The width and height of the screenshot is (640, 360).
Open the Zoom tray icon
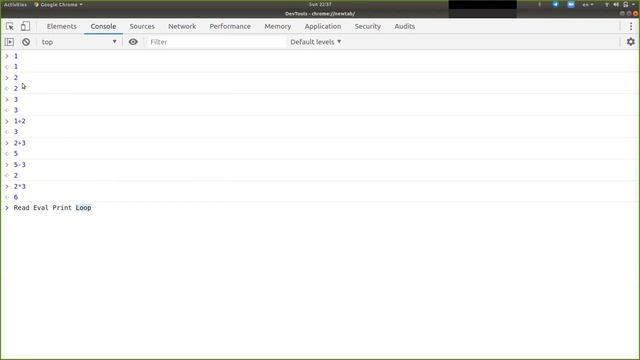(571, 4)
